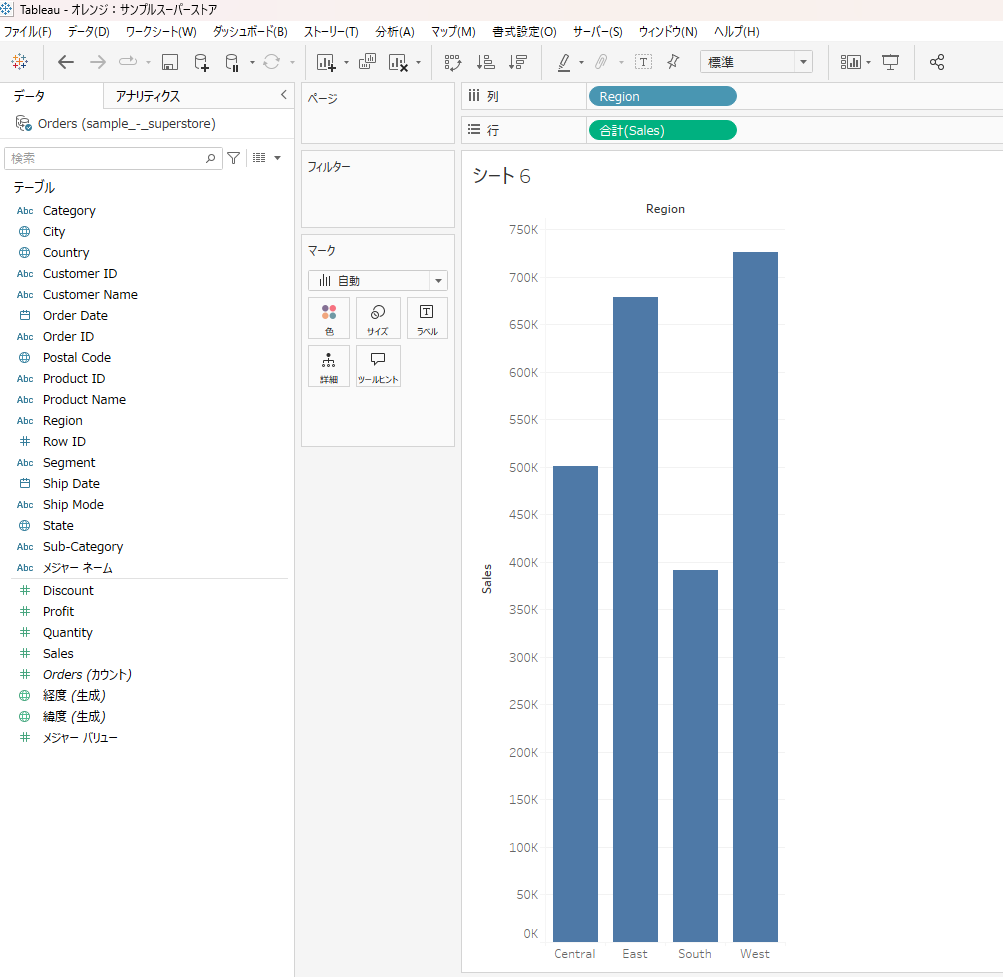Click the サイズ button on Marks card

click(x=378, y=318)
